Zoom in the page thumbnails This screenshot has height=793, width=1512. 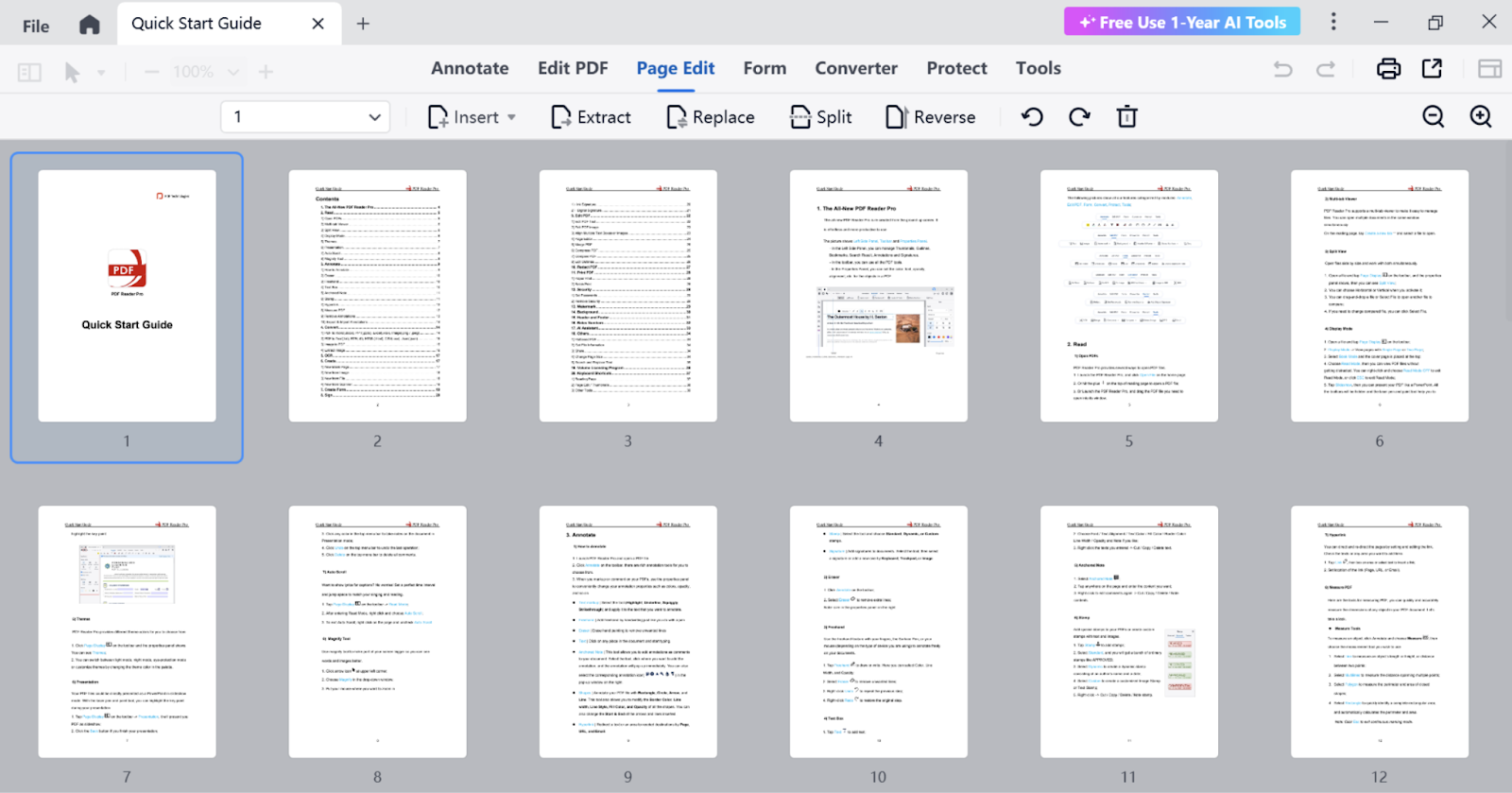[x=1481, y=116]
